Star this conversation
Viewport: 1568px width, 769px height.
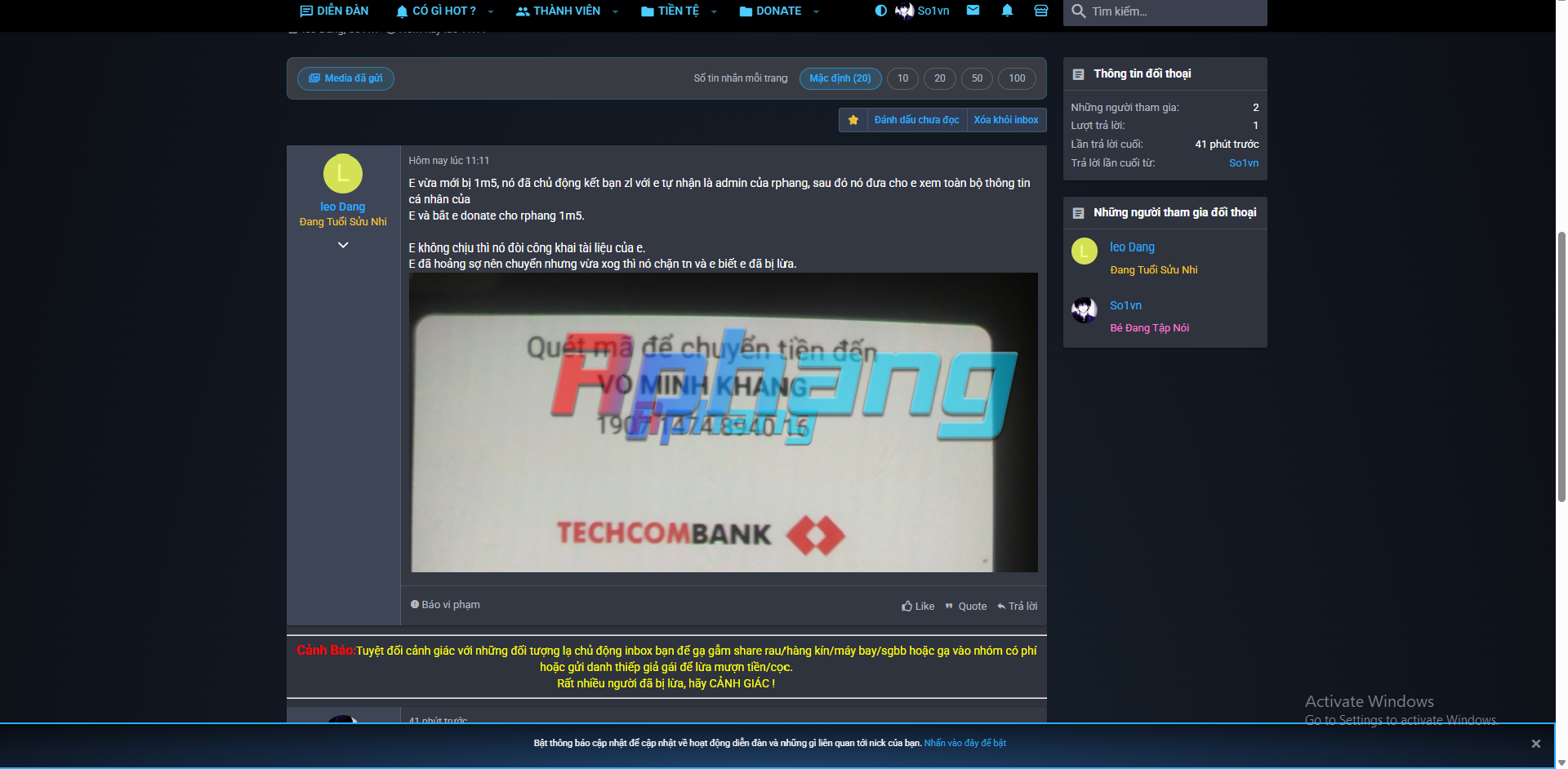[853, 120]
